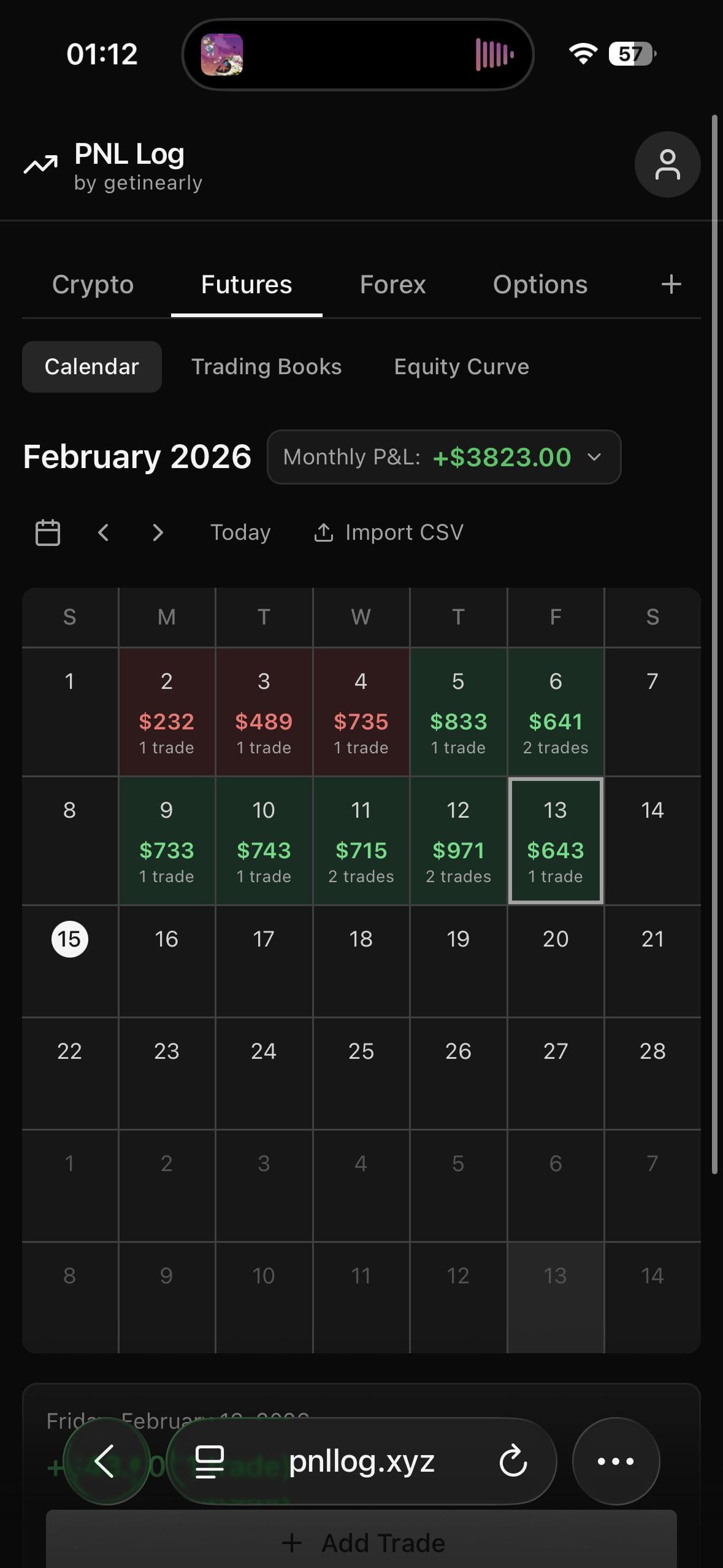Image resolution: width=723 pixels, height=1568 pixels.
Task: Select the Forex tab
Action: 392,285
